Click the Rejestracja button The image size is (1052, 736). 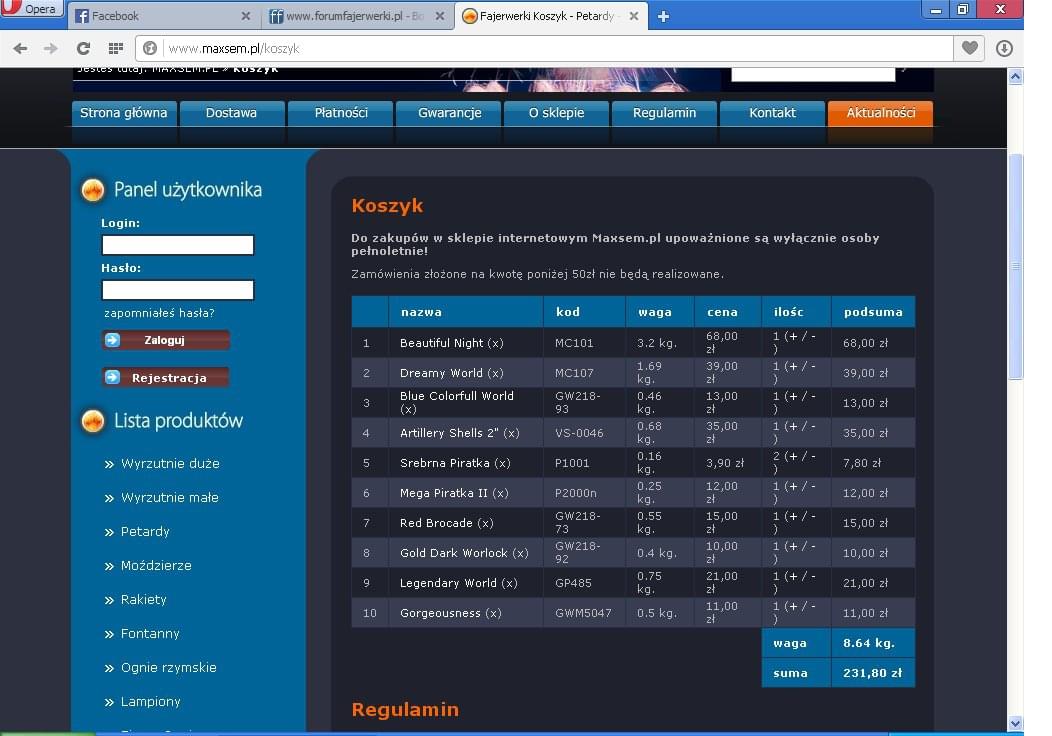[x=166, y=378]
